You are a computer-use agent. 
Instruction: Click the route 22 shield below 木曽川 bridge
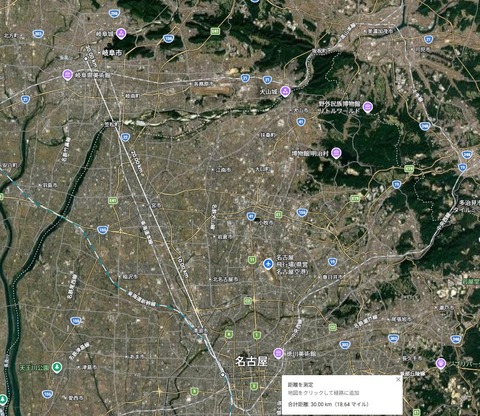coord(125,137)
